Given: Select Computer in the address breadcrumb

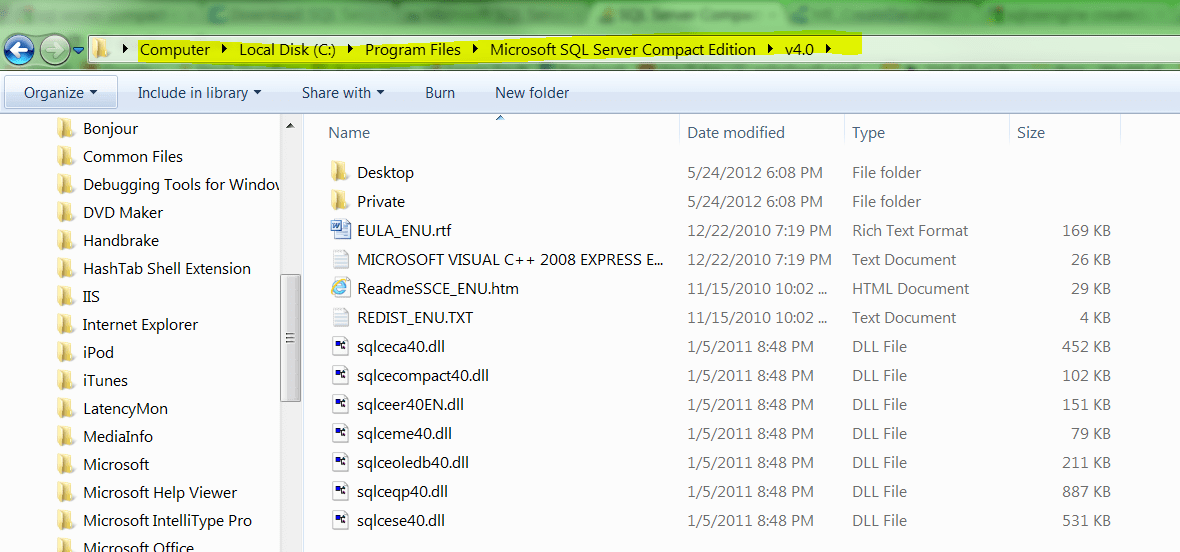Looking at the screenshot, I should 175,50.
